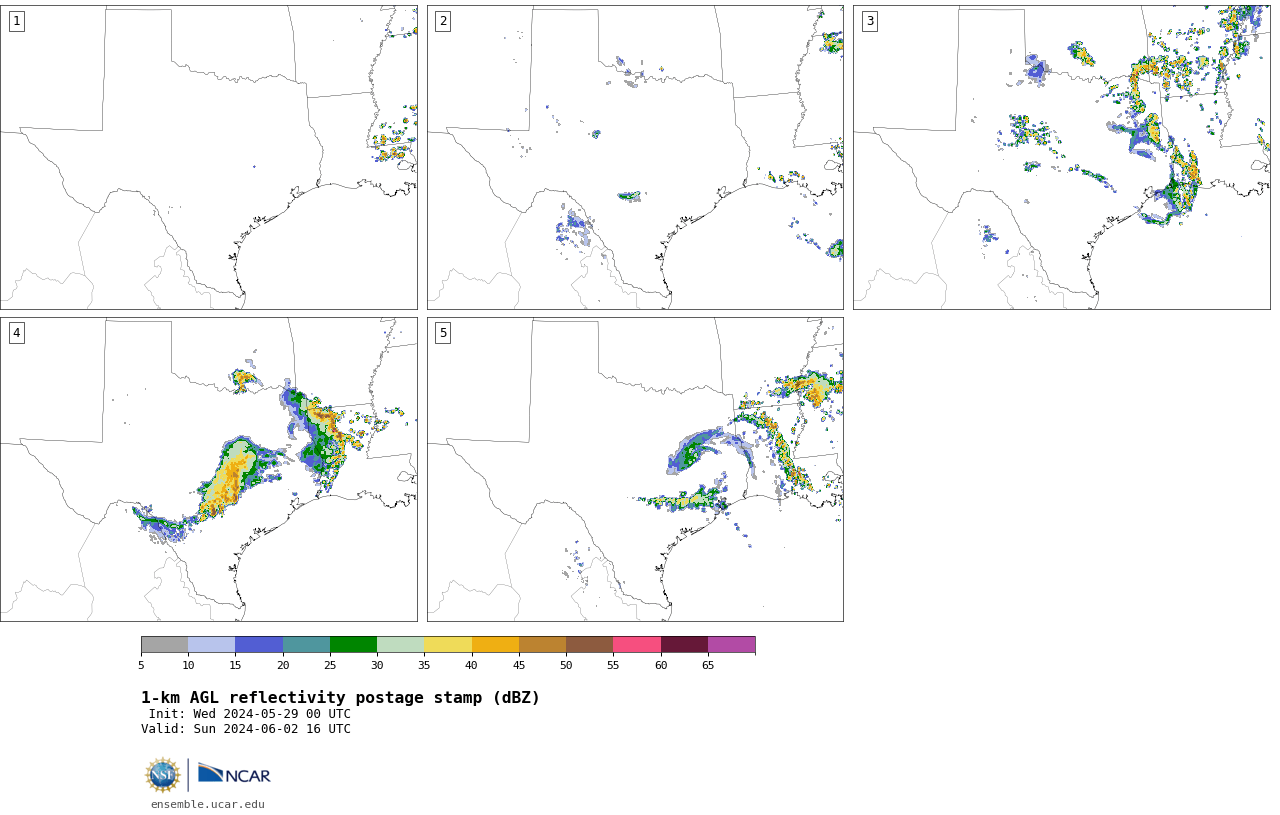
Task: Click the panel number 3 label
Action: (x=869, y=21)
